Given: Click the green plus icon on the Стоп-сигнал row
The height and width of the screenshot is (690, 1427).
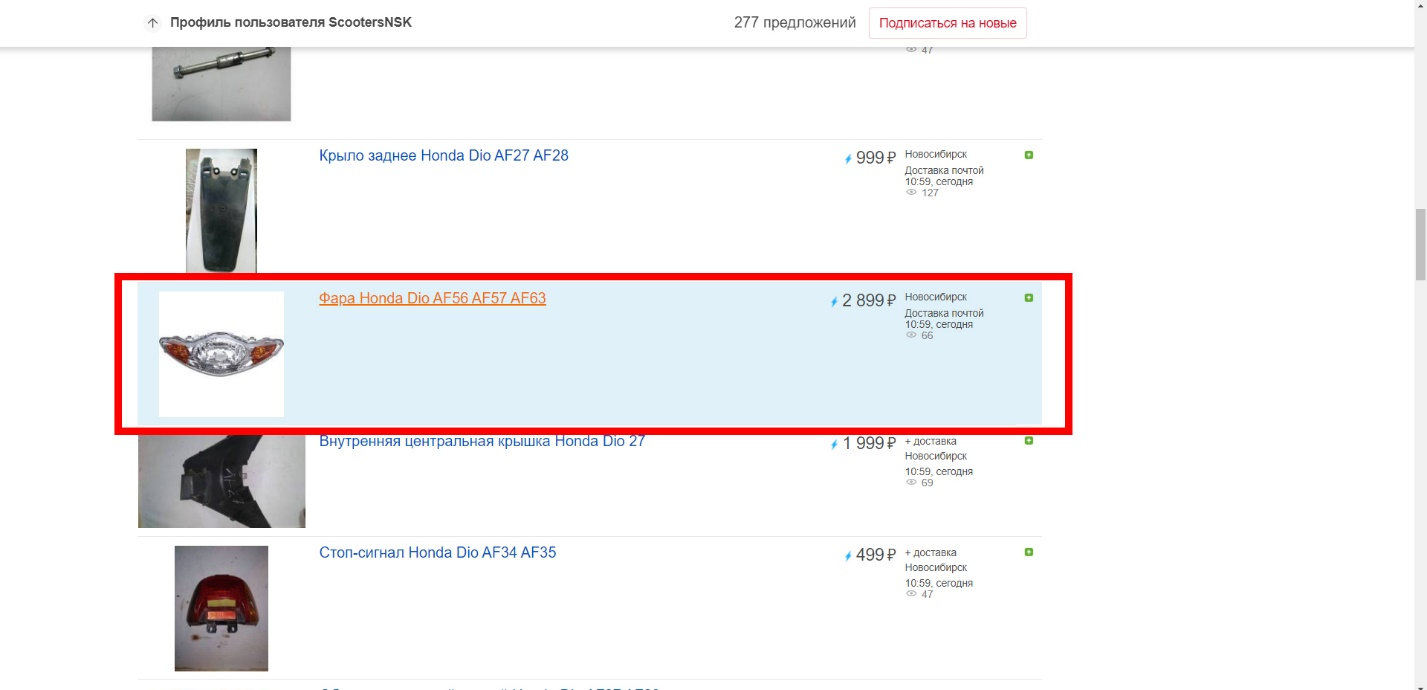Looking at the screenshot, I should point(1029,552).
